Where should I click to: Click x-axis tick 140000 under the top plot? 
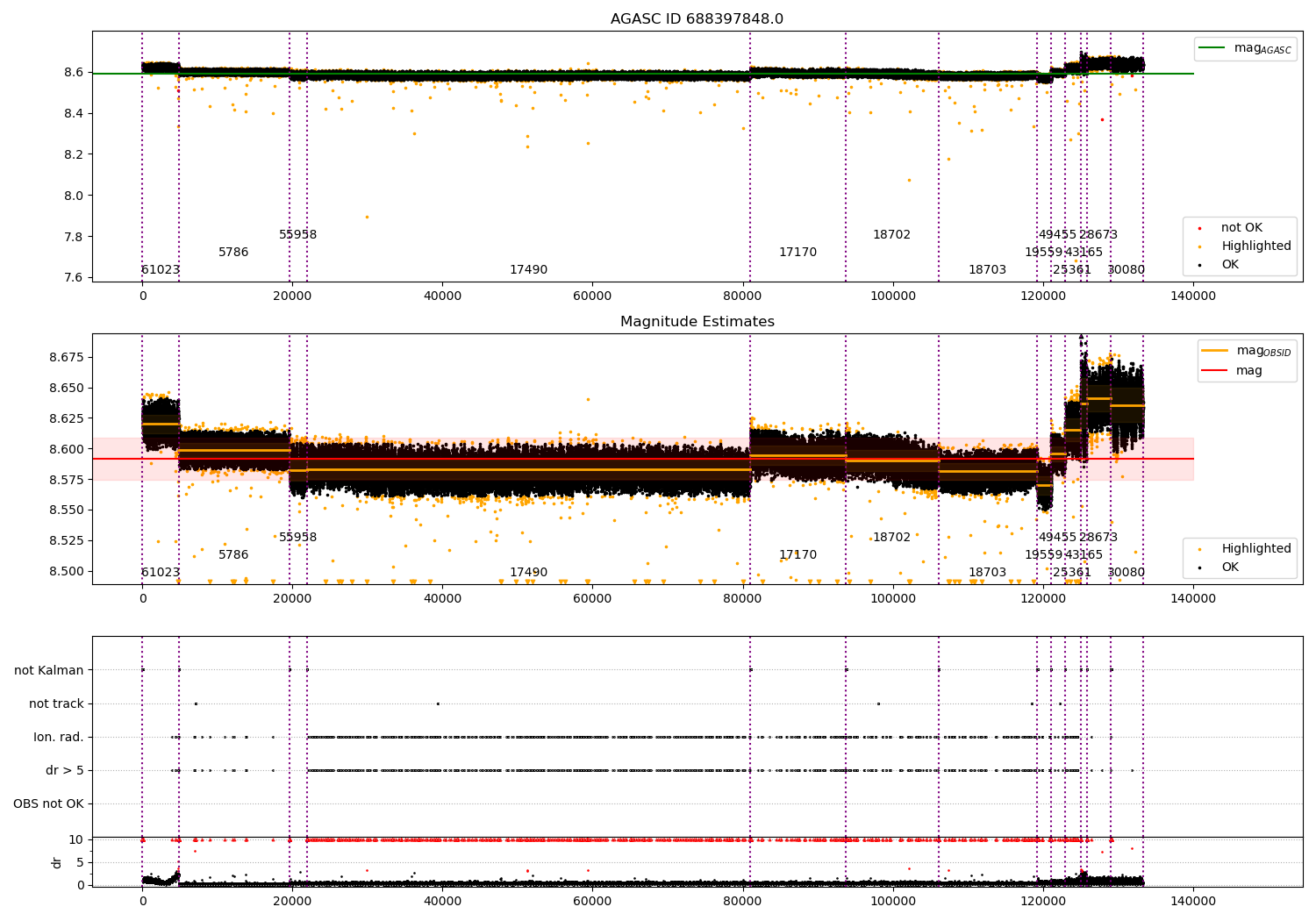point(1193,296)
